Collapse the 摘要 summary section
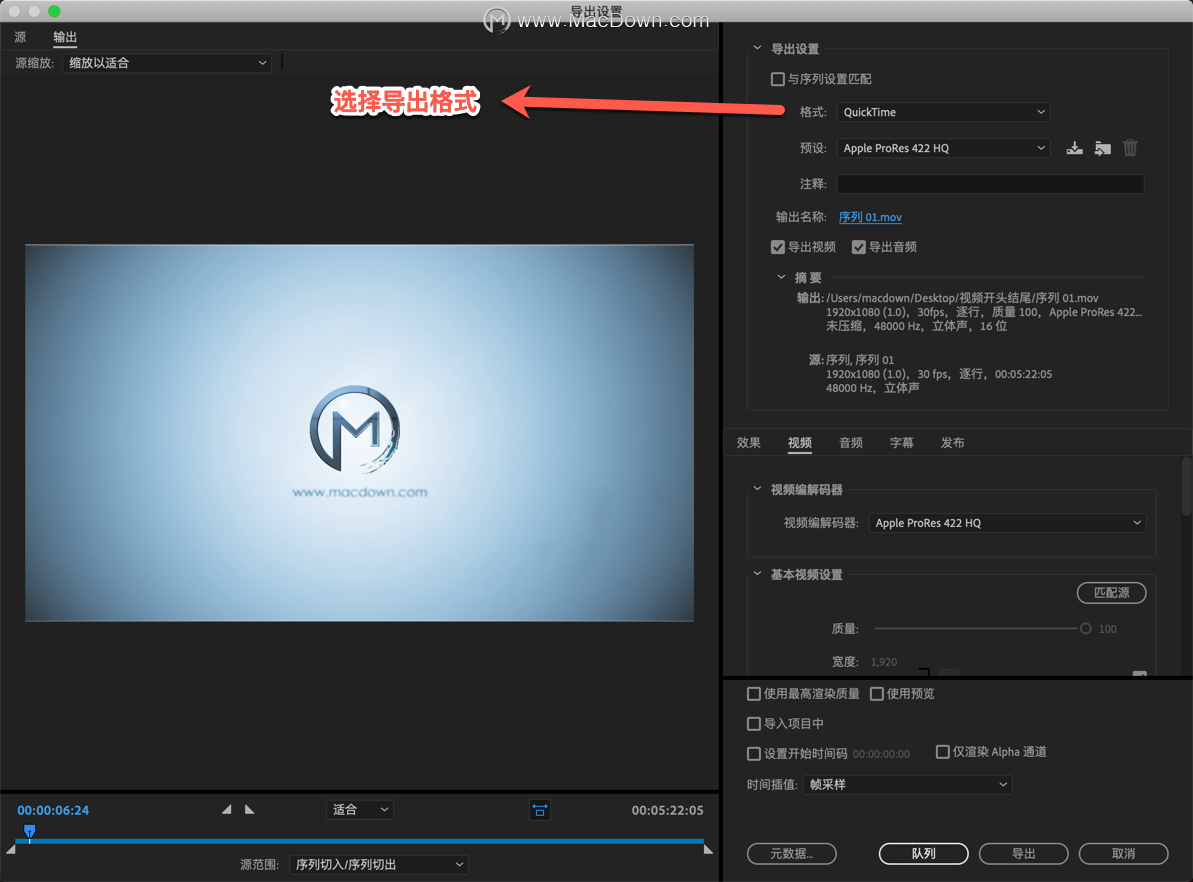Screen dimensions: 1193x882 (781, 277)
